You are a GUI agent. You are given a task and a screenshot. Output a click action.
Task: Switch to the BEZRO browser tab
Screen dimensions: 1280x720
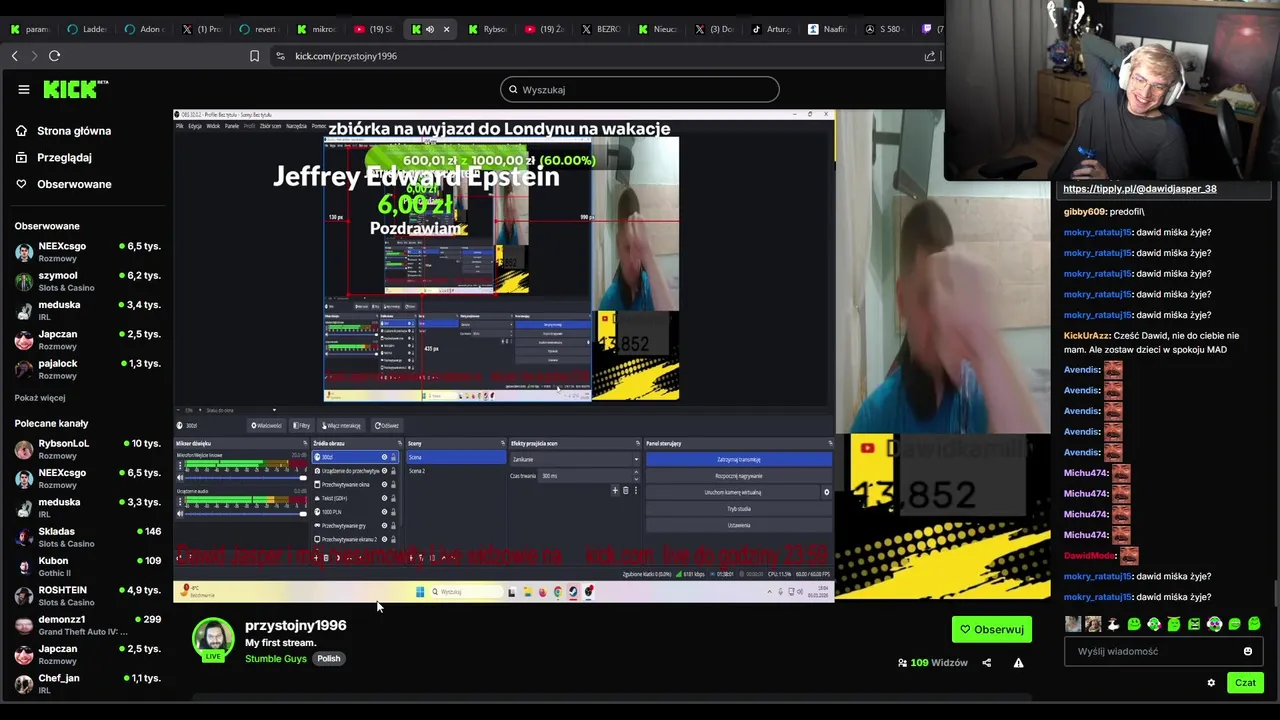click(x=602, y=29)
